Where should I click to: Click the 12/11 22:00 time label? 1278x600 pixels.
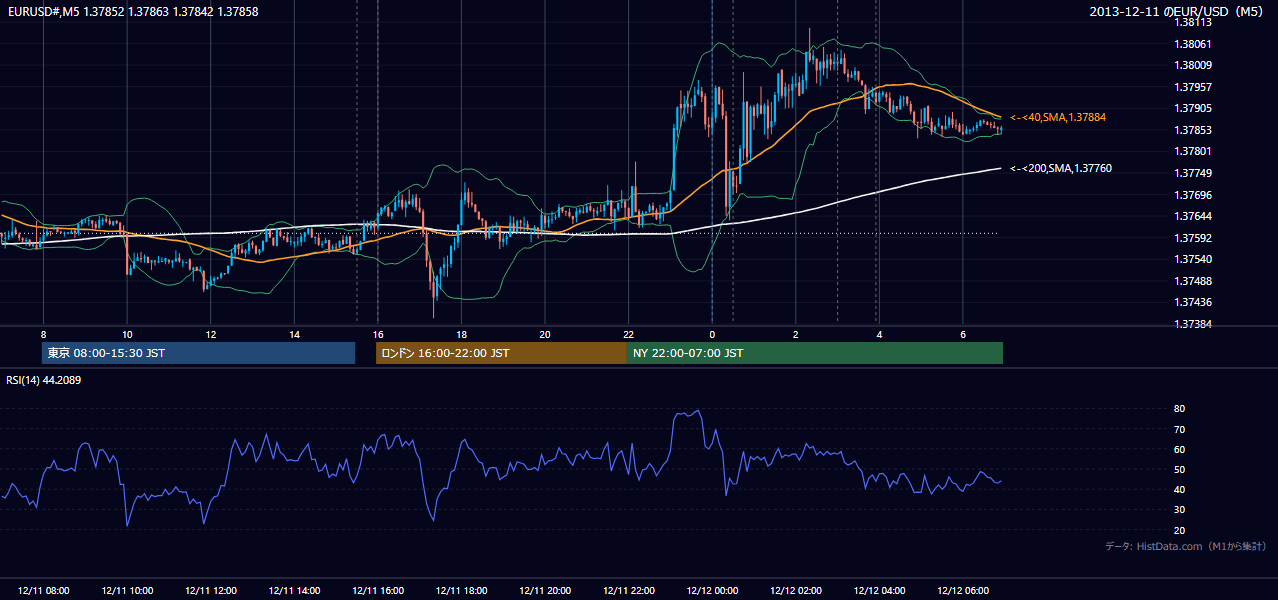(628, 591)
